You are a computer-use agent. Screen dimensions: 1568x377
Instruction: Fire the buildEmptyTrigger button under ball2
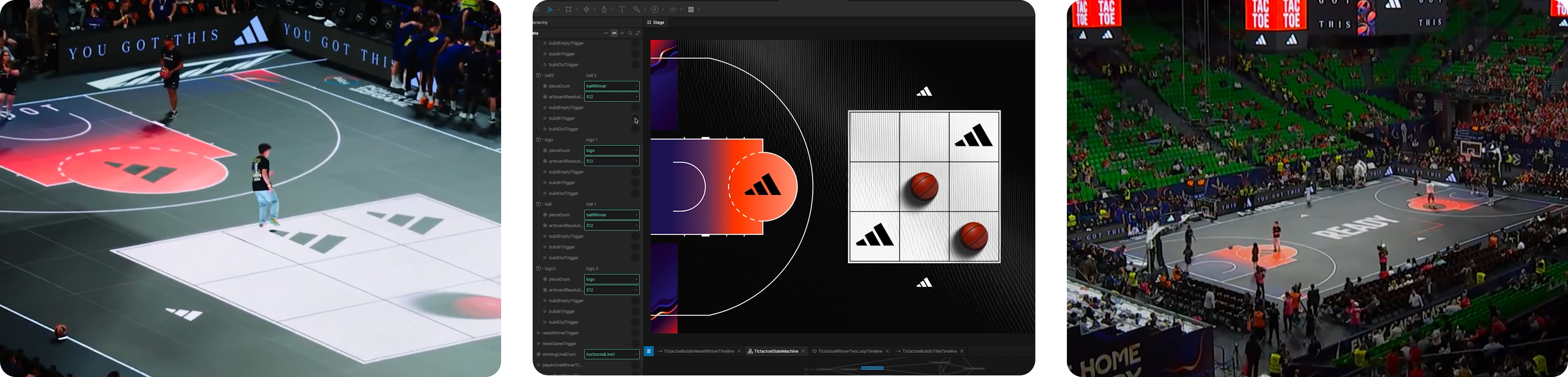(x=635, y=108)
